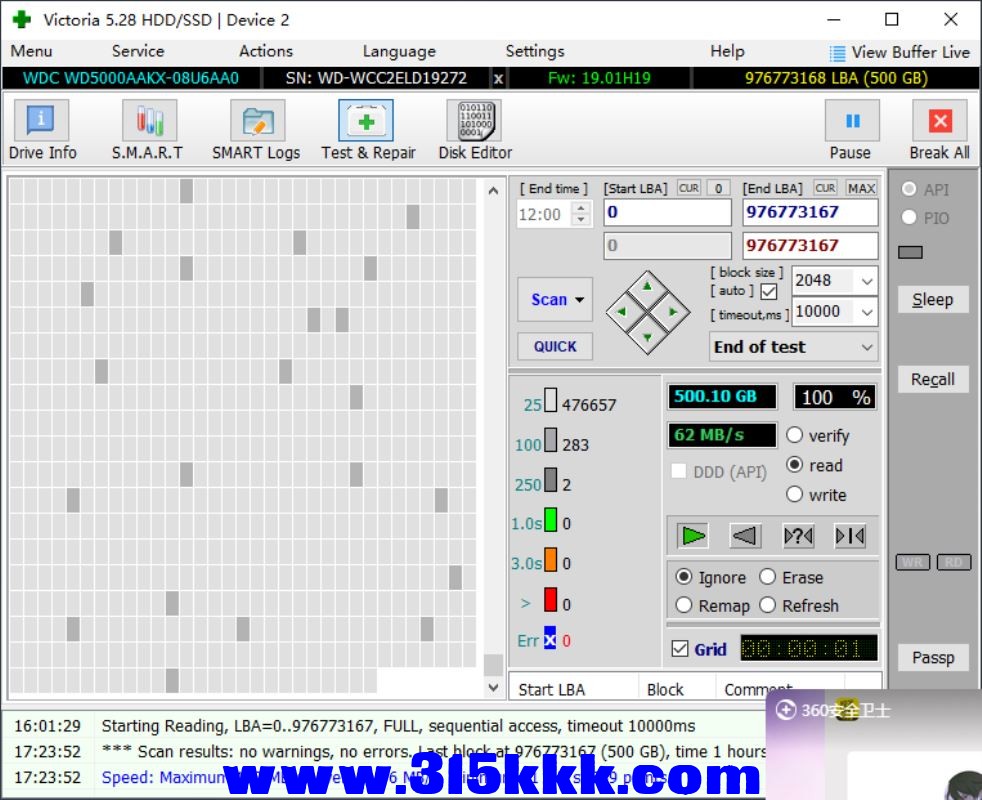Expand the block size 2048 dropdown
This screenshot has height=800, width=982.
coord(867,281)
